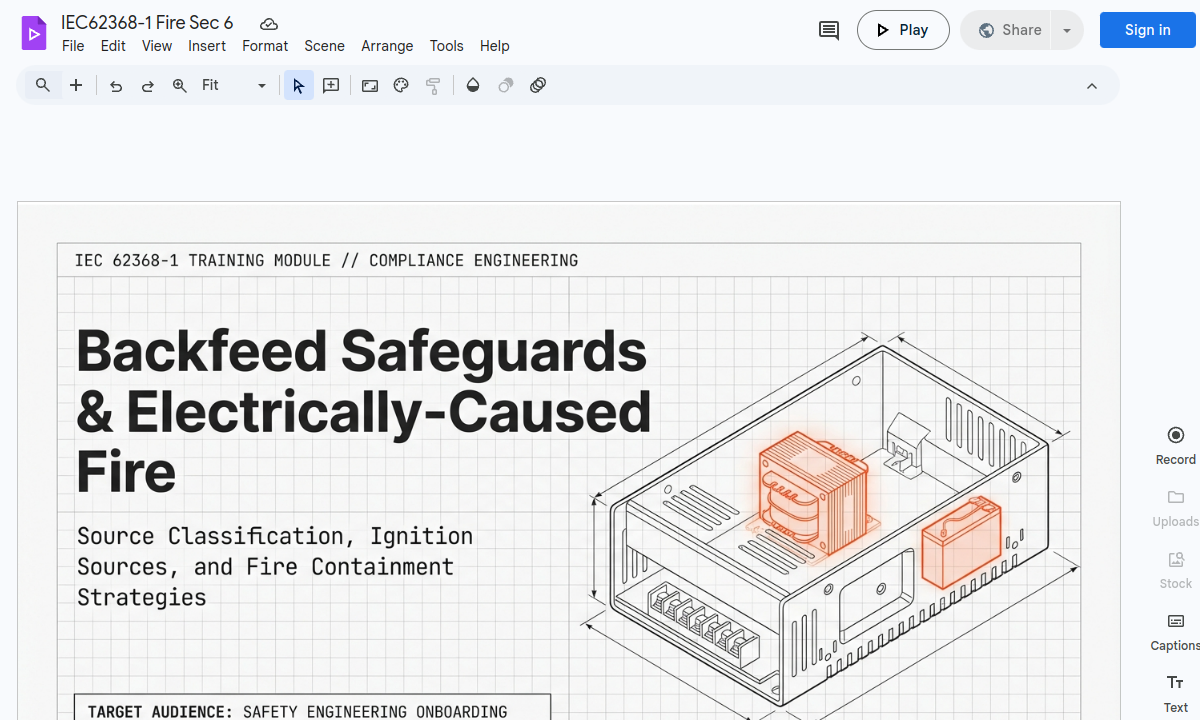Undo the last action
This screenshot has height=720, width=1200.
[116, 86]
